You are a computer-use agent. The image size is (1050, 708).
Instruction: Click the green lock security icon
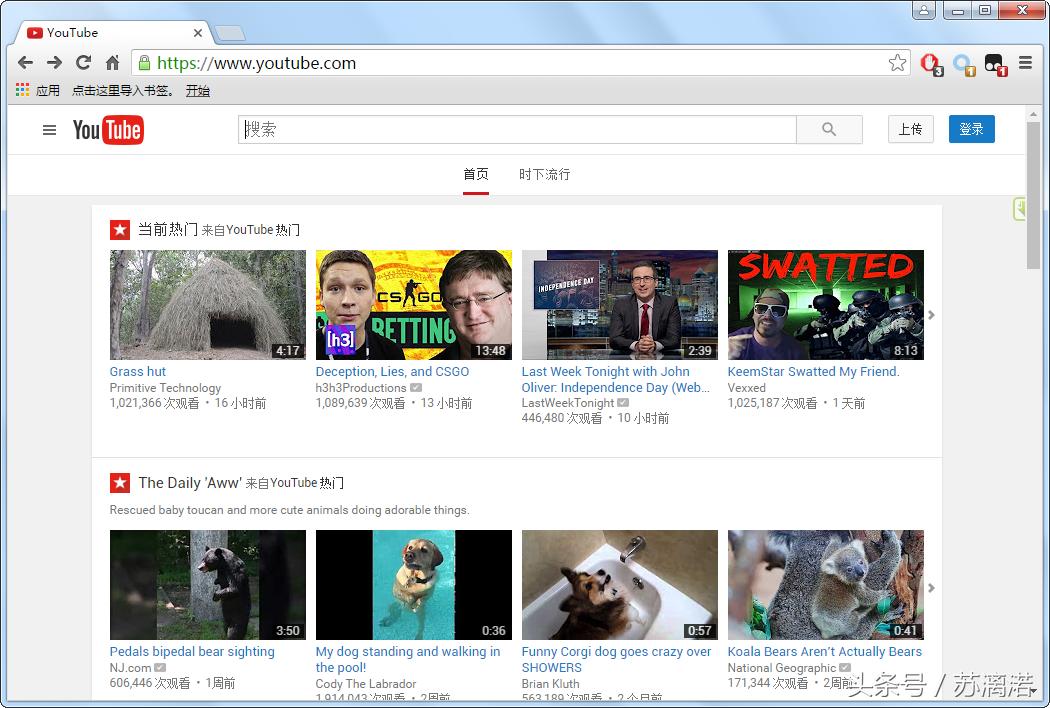(x=143, y=63)
